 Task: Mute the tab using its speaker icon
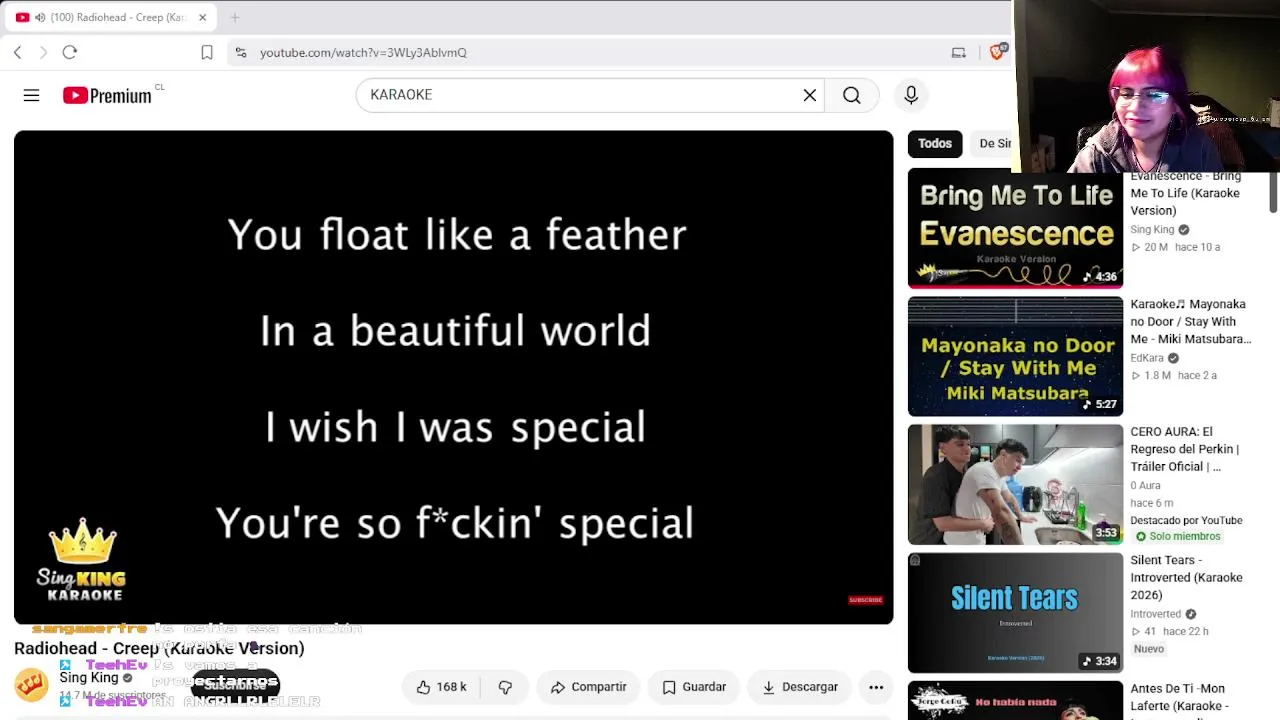coord(40,17)
